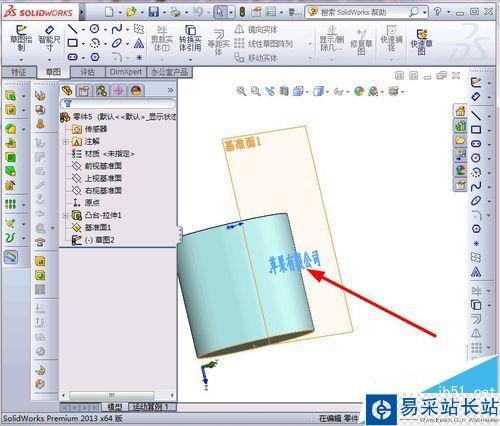This screenshot has width=500, height=426.
Task: Open the Appearances task pane tab
Action: pyautogui.click(x=460, y=169)
